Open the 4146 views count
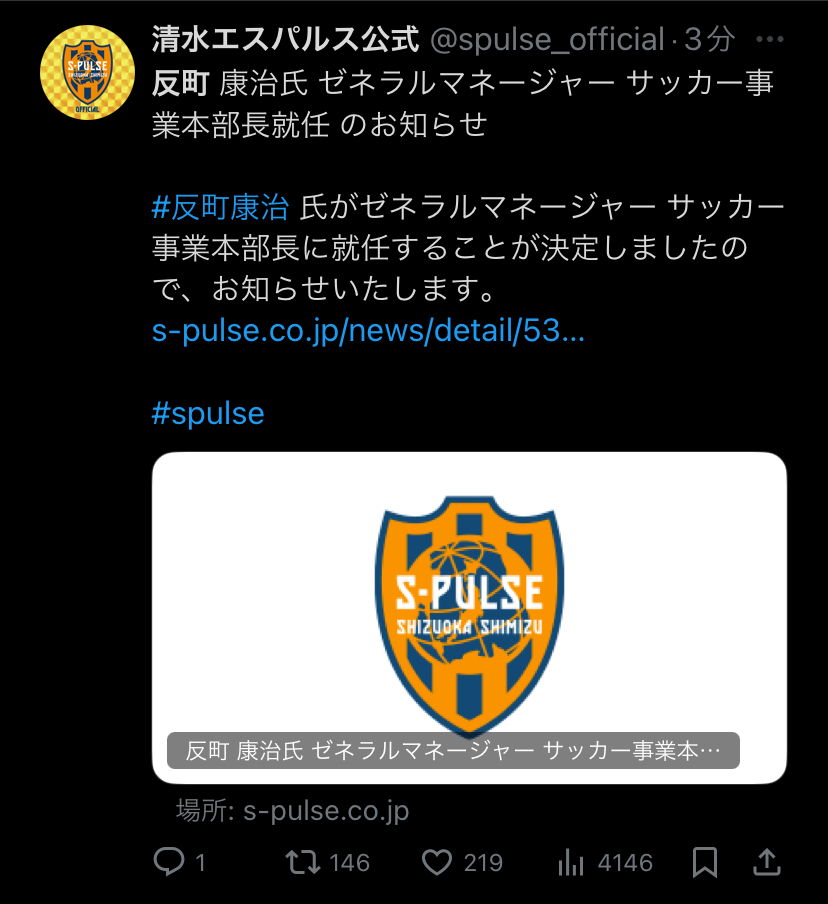The image size is (828, 904). point(625,863)
